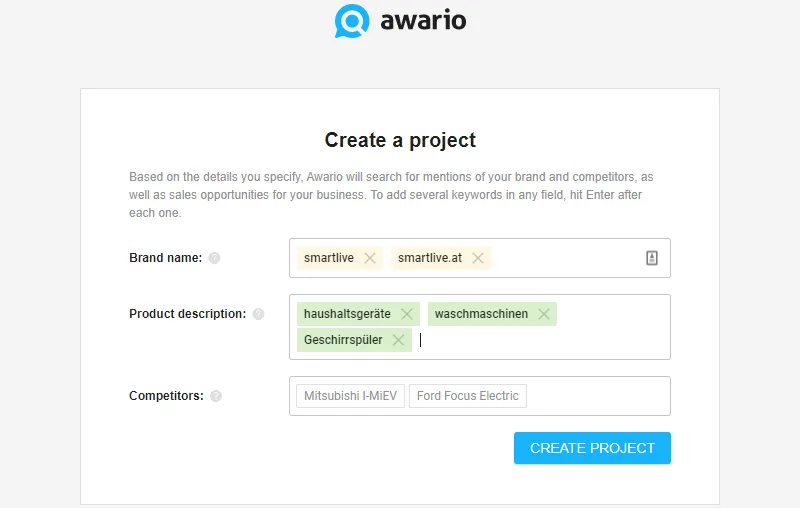Click the Create Project button
This screenshot has width=800, height=508.
click(592, 448)
